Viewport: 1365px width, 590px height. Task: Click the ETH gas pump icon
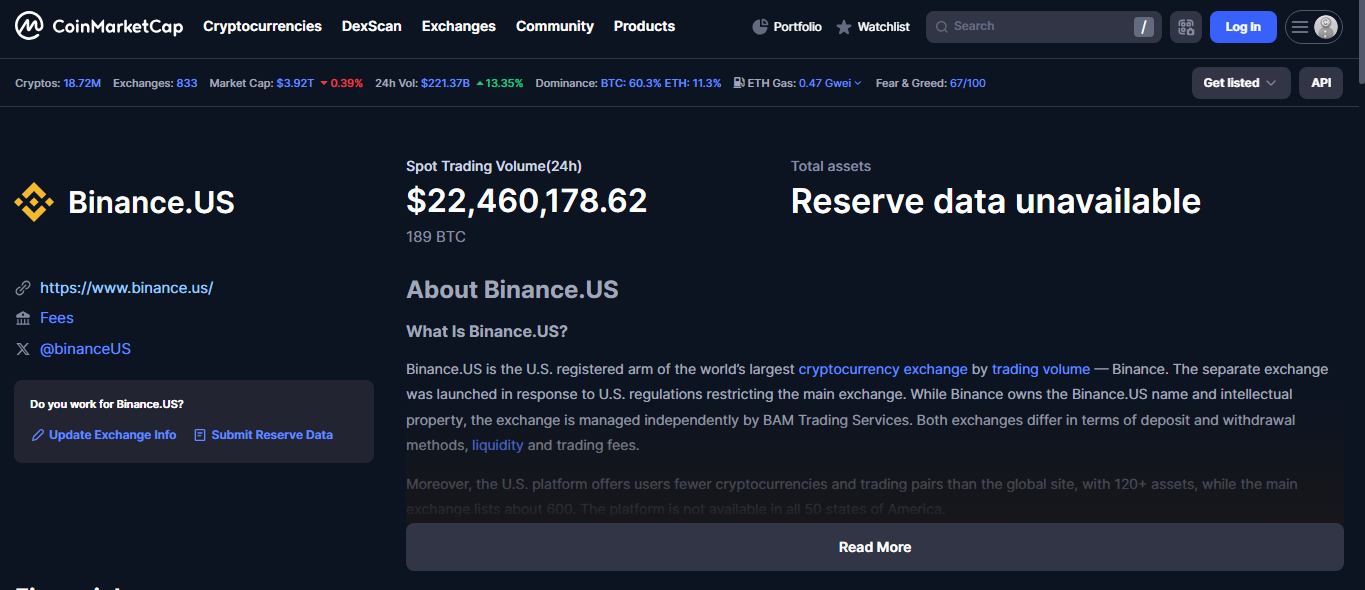tap(739, 83)
